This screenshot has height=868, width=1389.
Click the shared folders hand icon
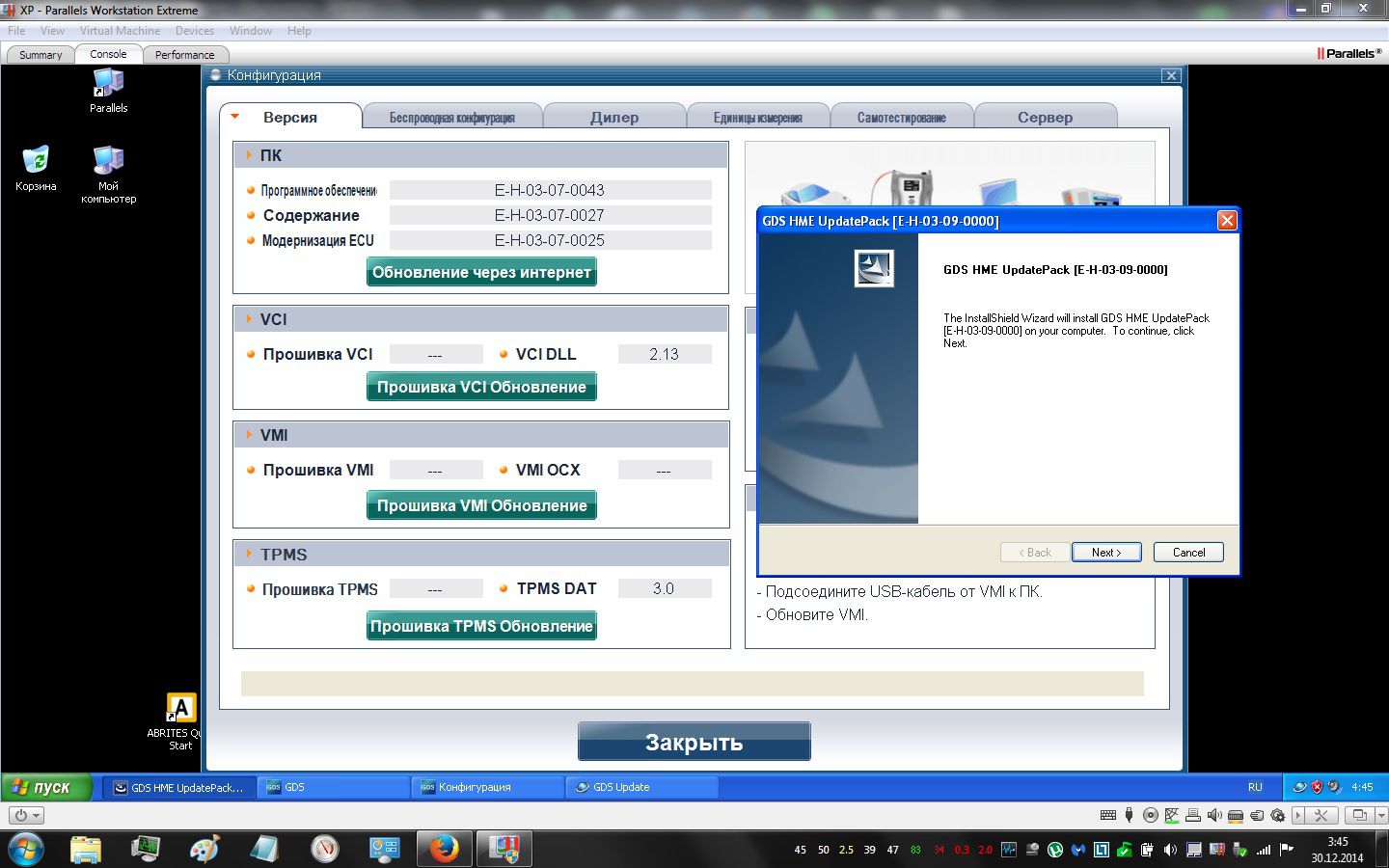(1257, 815)
